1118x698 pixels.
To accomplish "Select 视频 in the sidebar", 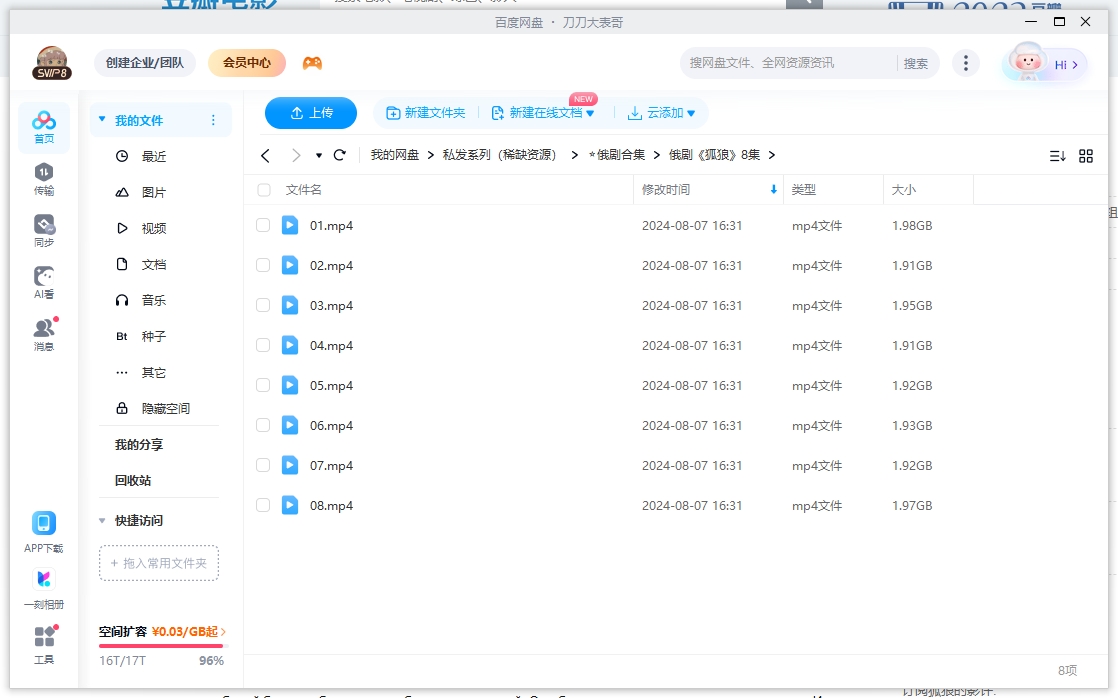I will (153, 228).
